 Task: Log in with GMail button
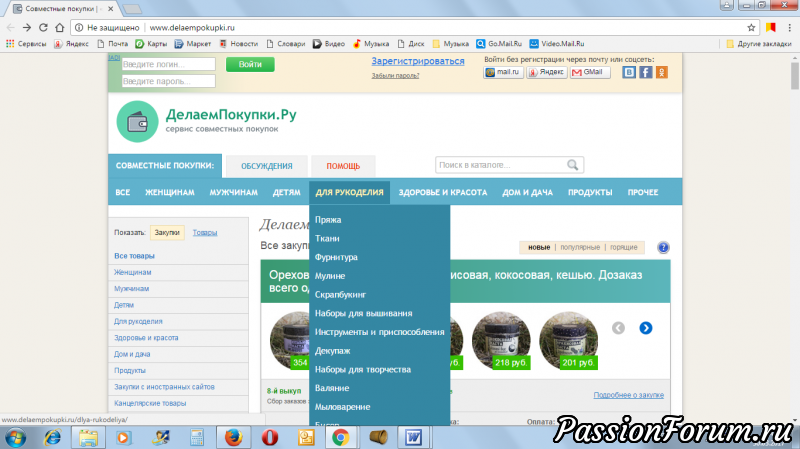click(590, 72)
